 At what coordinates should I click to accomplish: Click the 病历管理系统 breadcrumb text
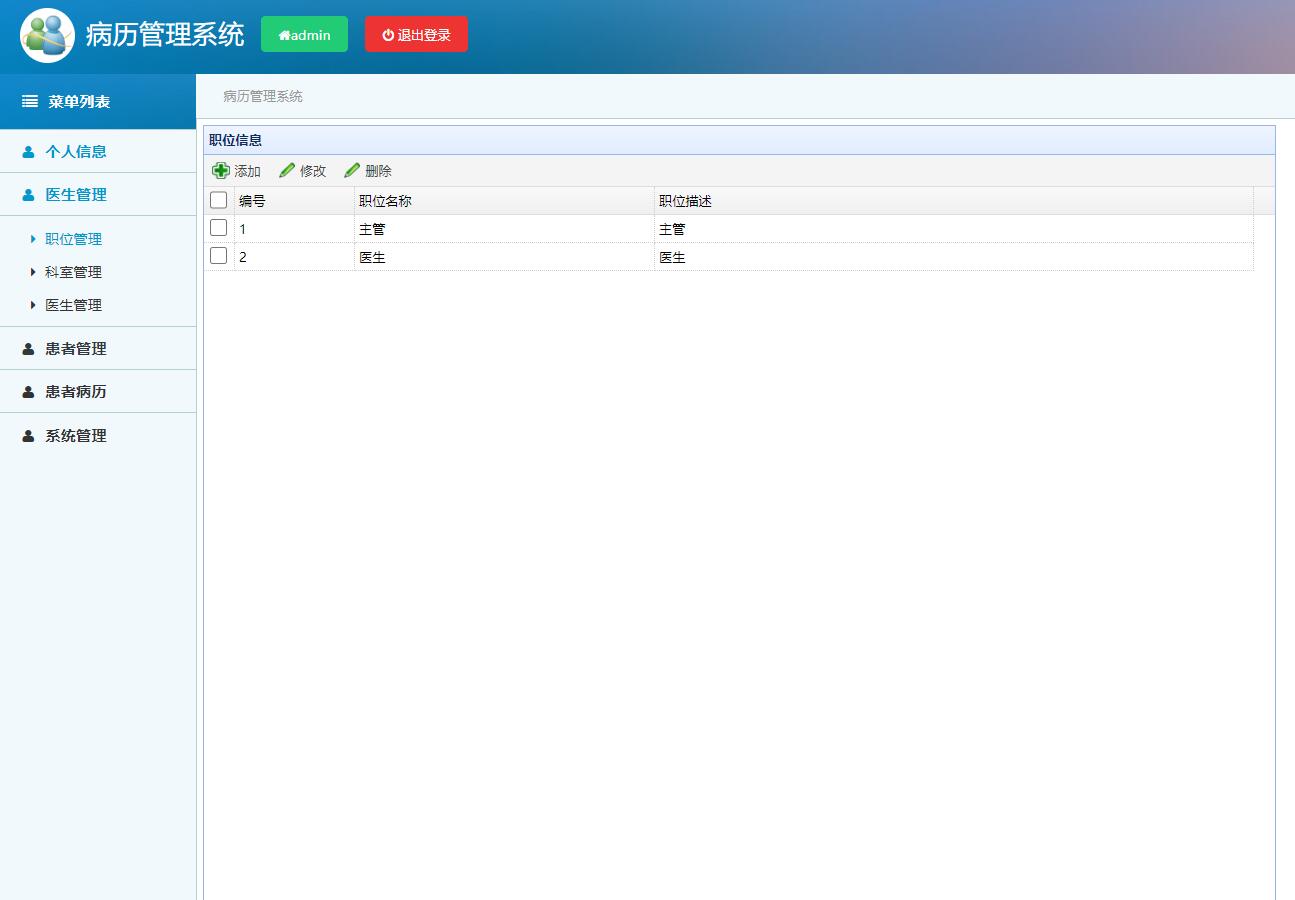pyautogui.click(x=263, y=96)
